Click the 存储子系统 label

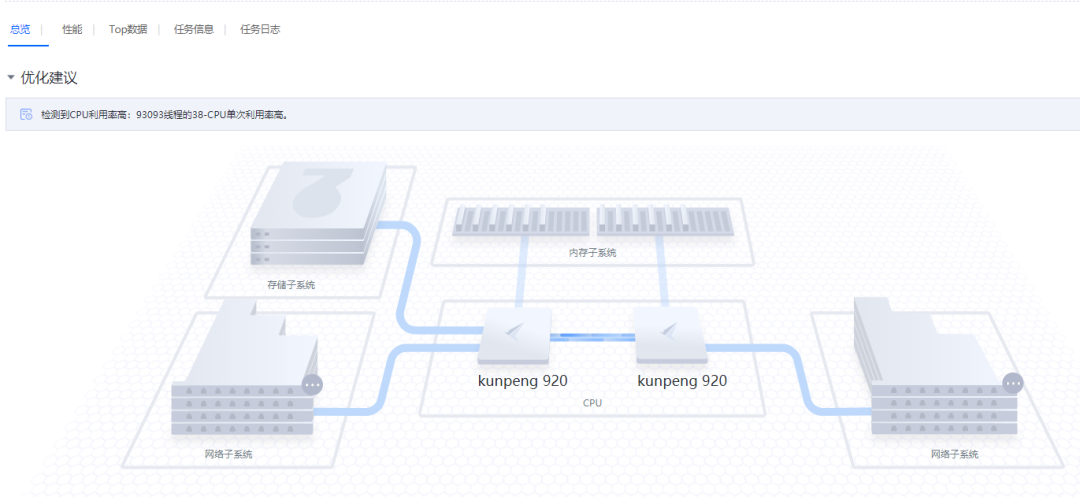point(291,284)
